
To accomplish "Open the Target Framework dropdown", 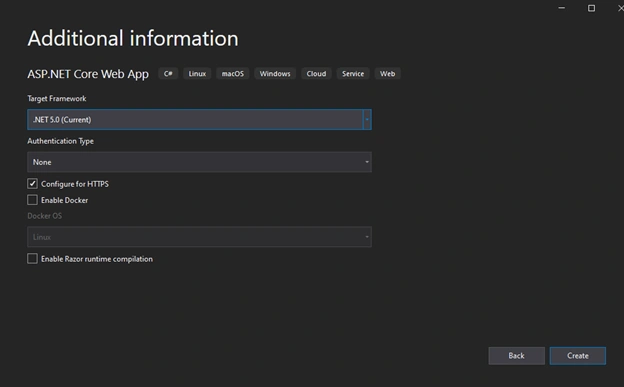I will pyautogui.click(x=199, y=119).
